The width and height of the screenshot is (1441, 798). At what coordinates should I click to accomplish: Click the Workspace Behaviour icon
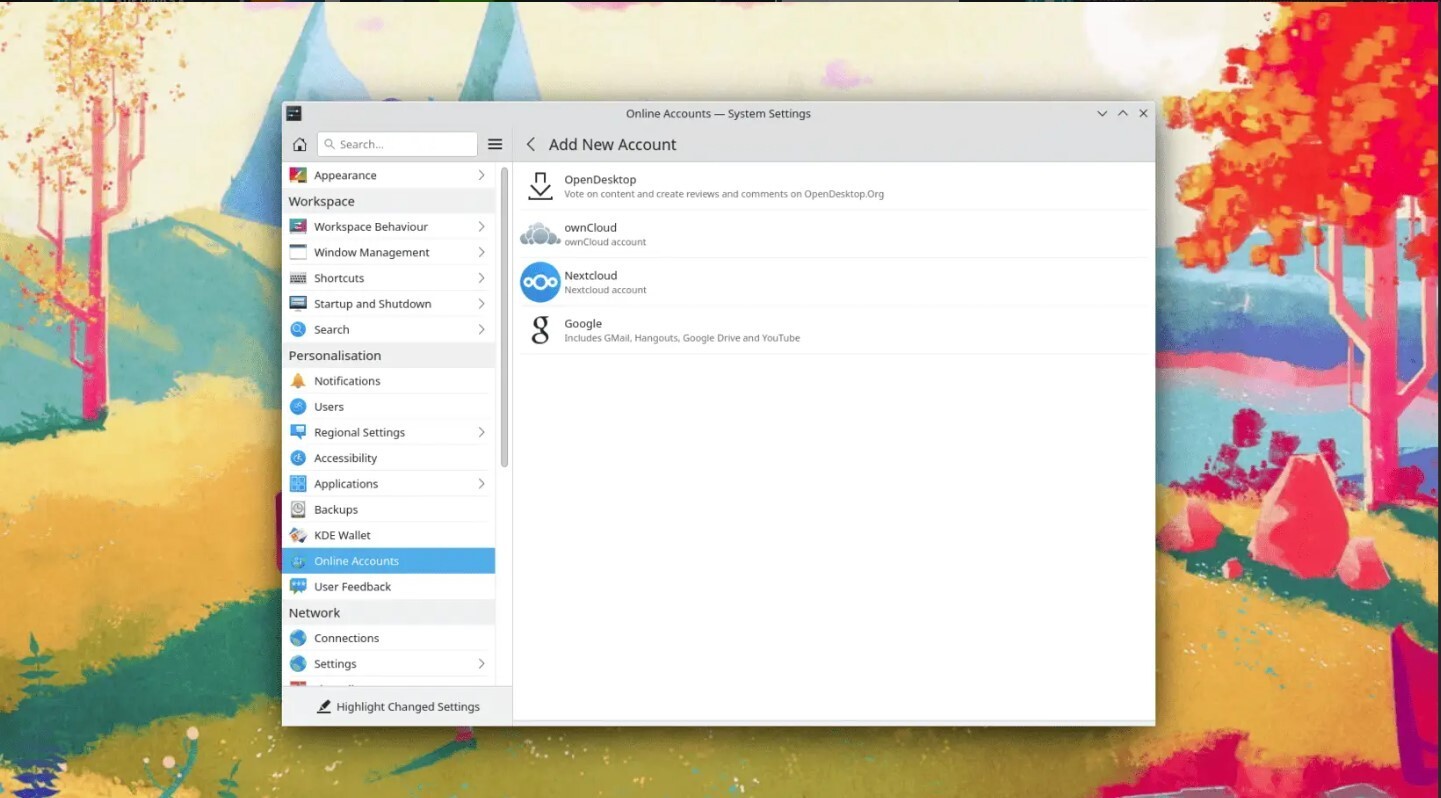pos(298,226)
